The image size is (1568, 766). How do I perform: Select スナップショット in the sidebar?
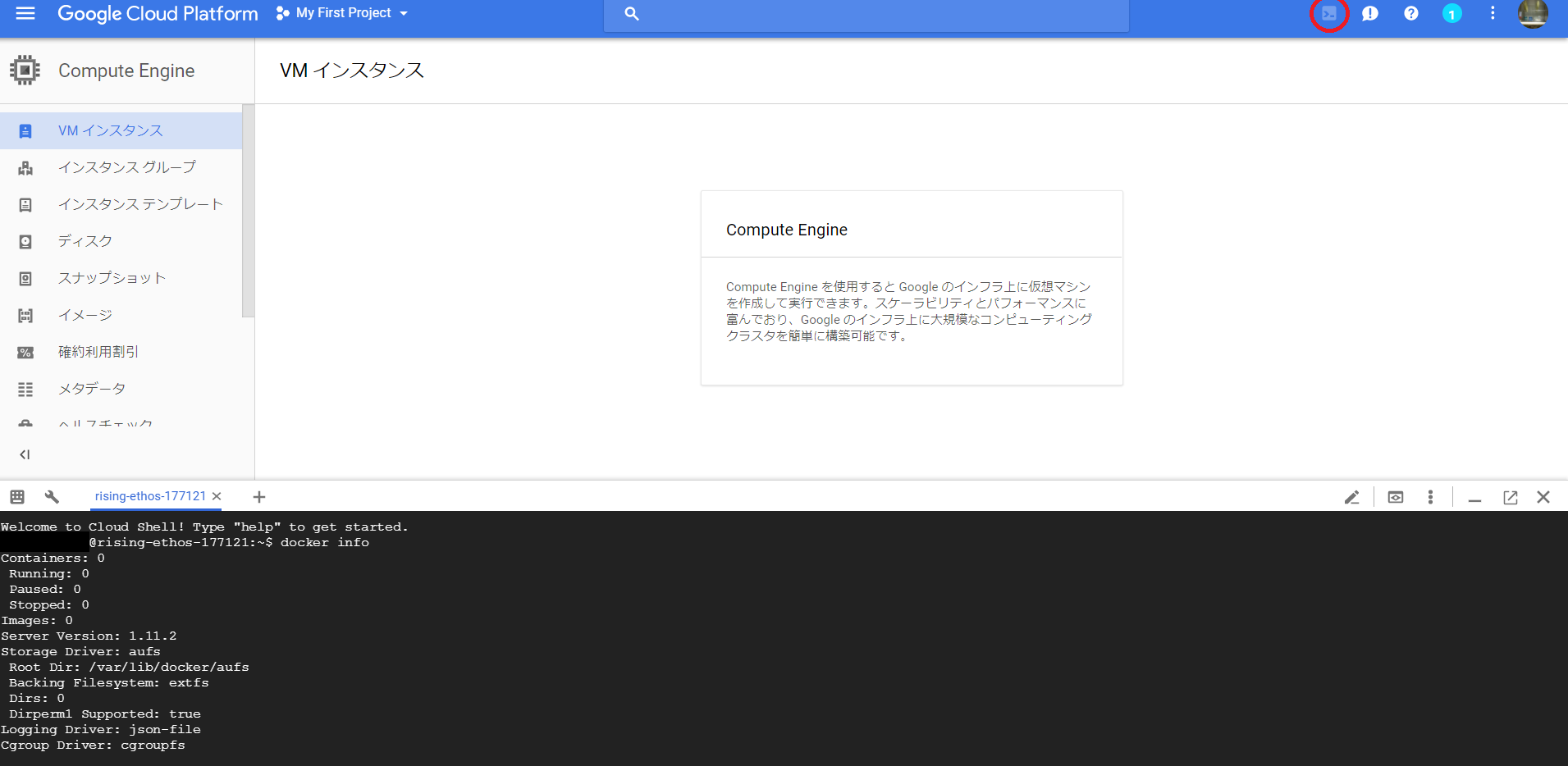(112, 277)
